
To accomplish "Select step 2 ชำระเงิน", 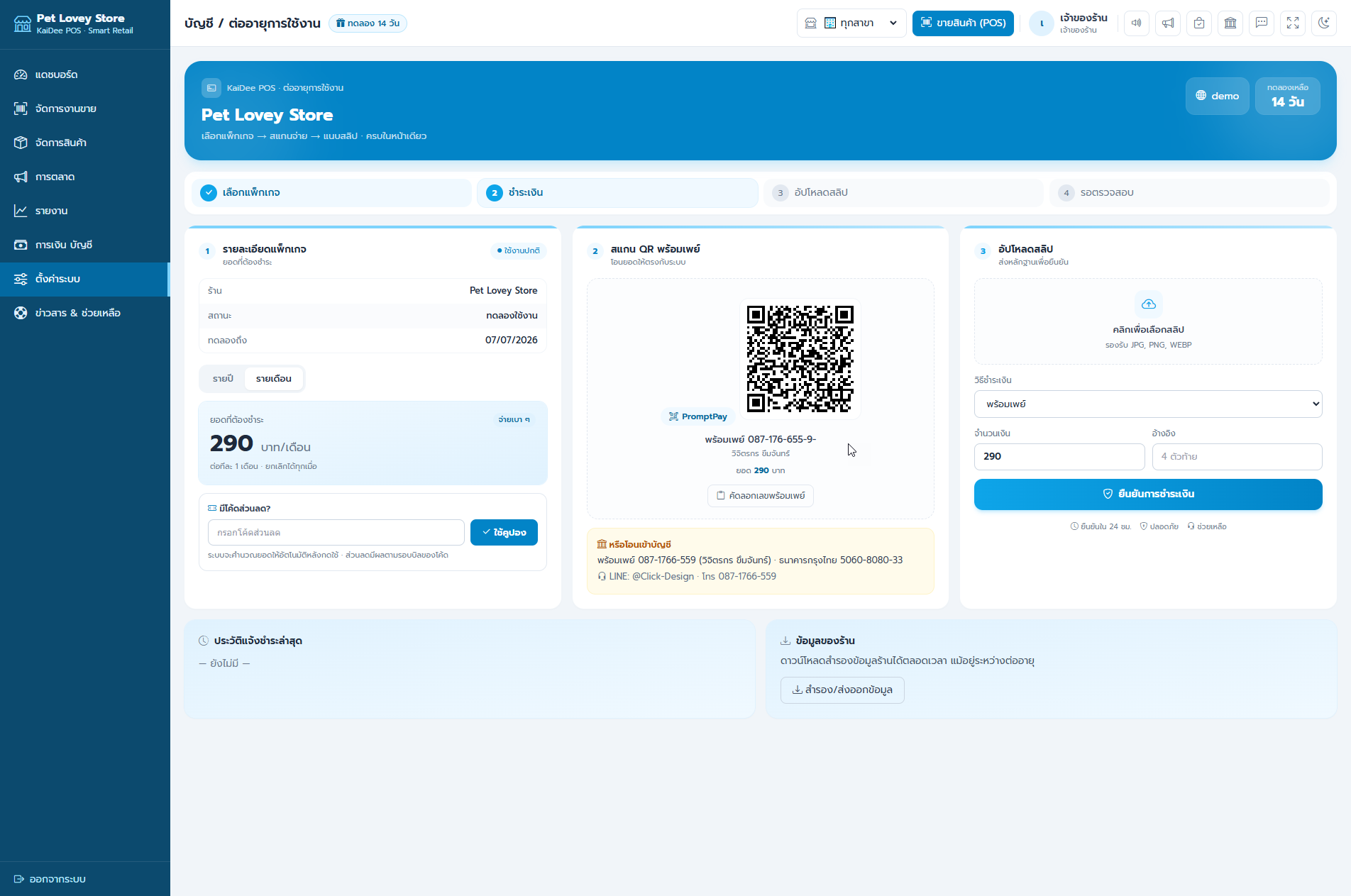I will tap(617, 193).
